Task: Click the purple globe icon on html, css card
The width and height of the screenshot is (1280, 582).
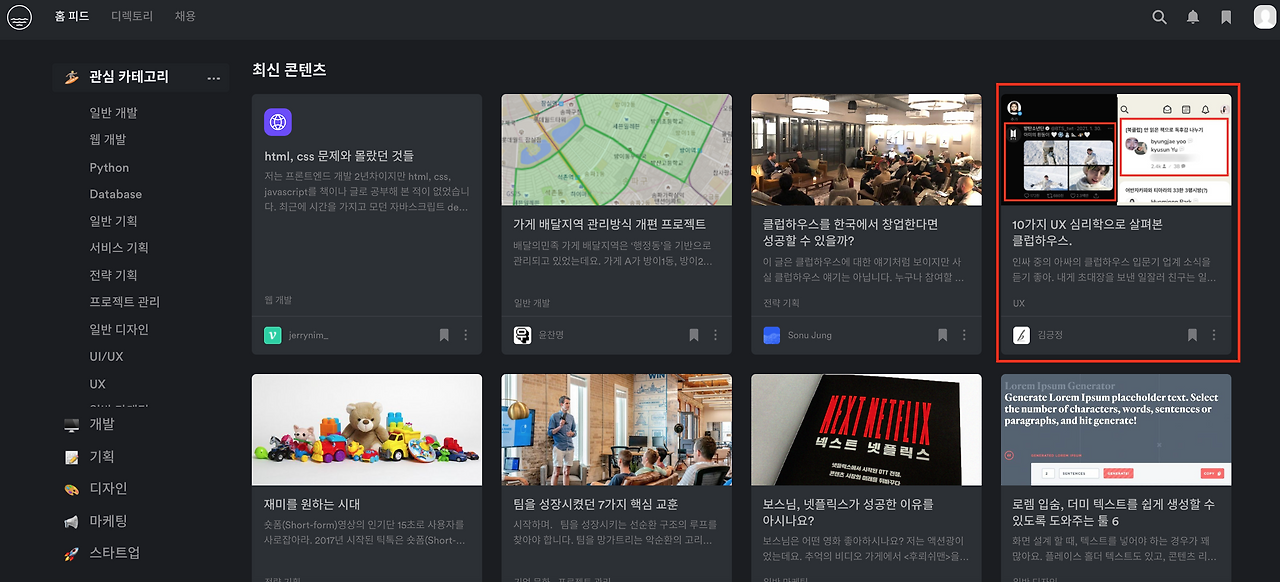Action: coord(278,122)
